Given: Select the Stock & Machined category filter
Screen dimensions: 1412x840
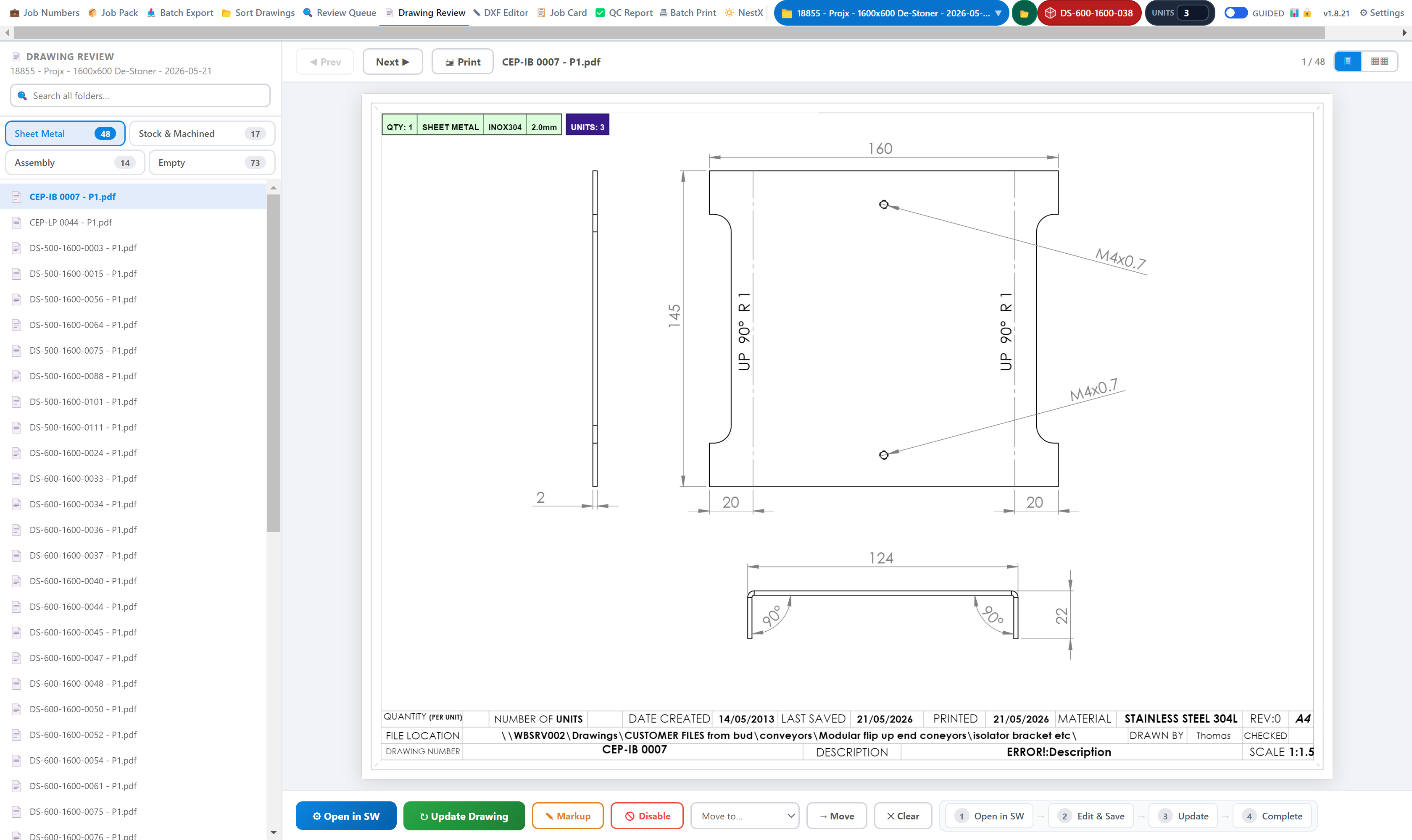Looking at the screenshot, I should pyautogui.click(x=202, y=134).
